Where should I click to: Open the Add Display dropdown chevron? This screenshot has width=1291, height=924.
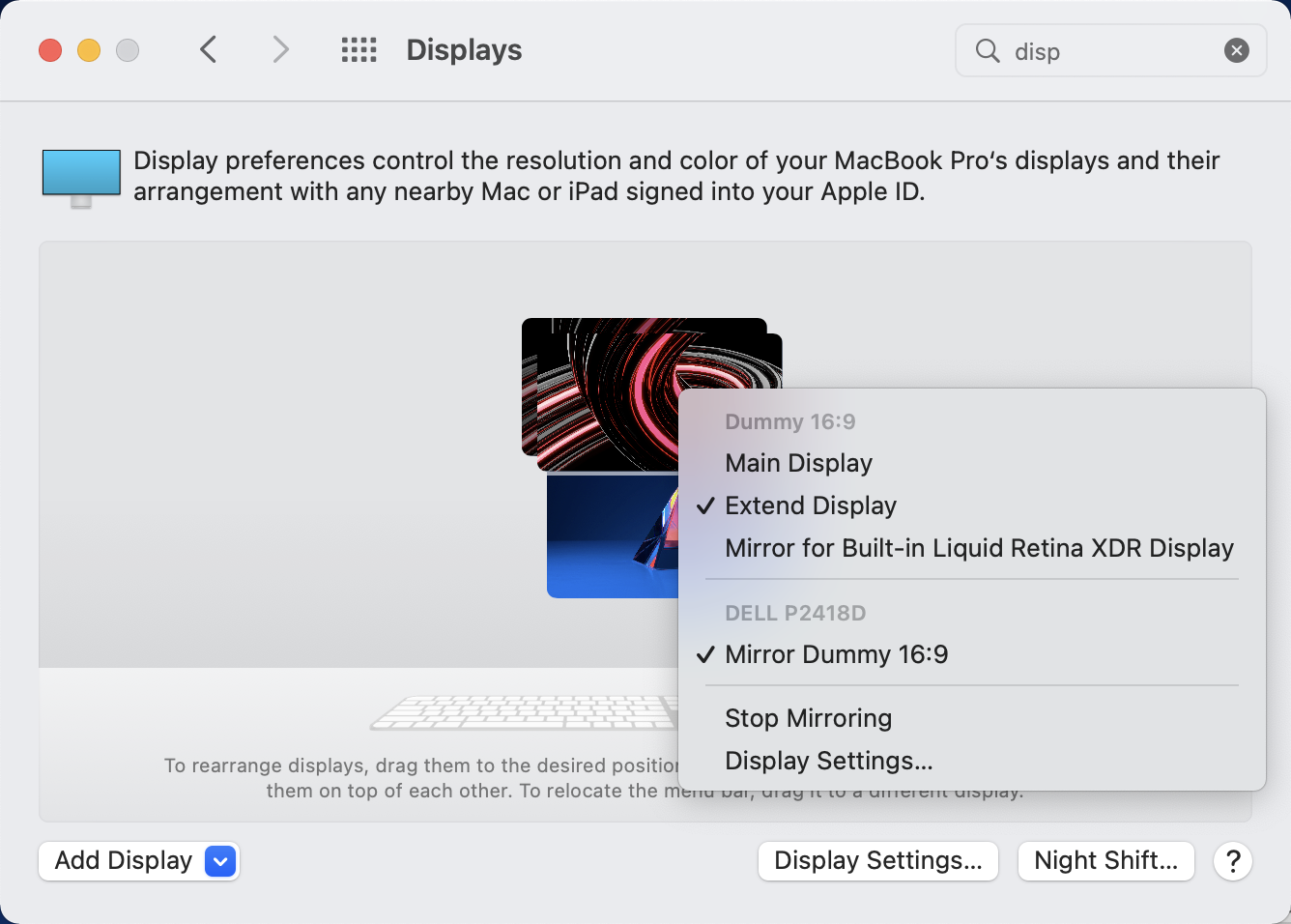[x=220, y=860]
